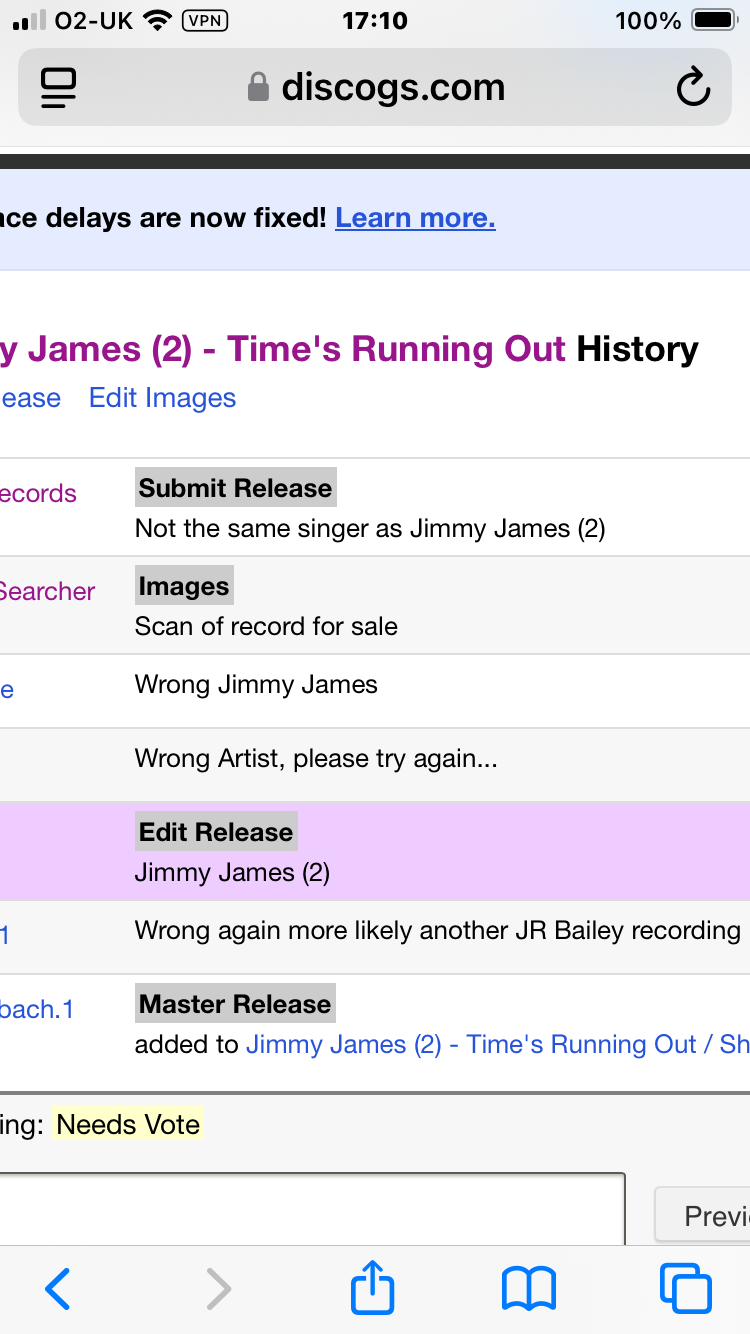This screenshot has height=1334, width=750.
Task: Open the Searcher user link
Action: coord(47,591)
